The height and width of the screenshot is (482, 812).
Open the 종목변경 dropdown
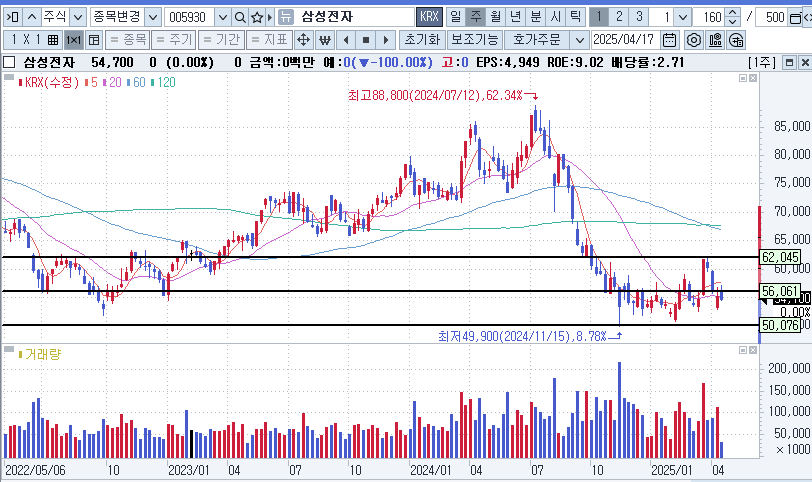pyautogui.click(x=152, y=17)
